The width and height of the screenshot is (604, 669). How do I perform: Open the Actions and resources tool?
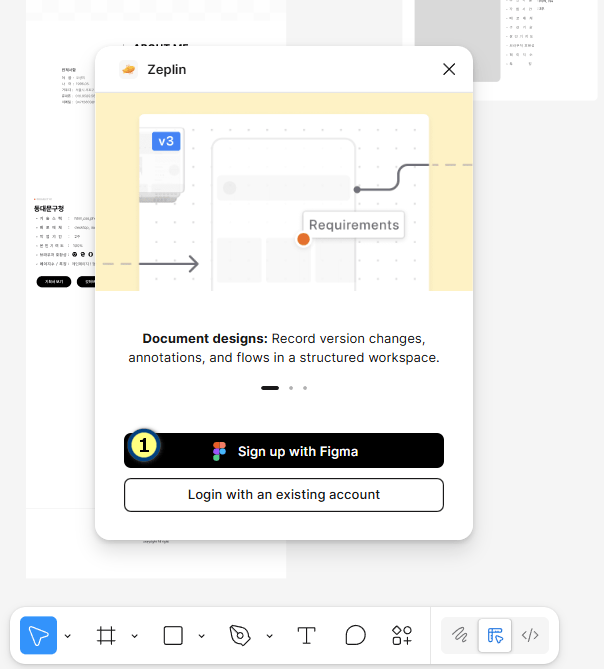pyautogui.click(x=402, y=635)
